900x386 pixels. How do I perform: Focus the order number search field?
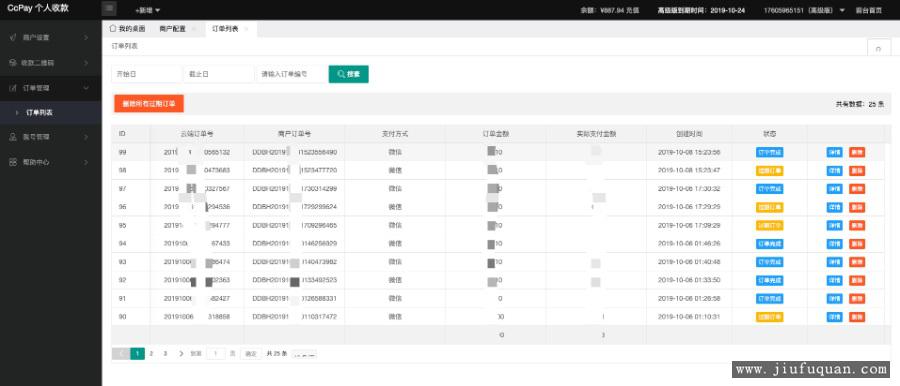290,74
